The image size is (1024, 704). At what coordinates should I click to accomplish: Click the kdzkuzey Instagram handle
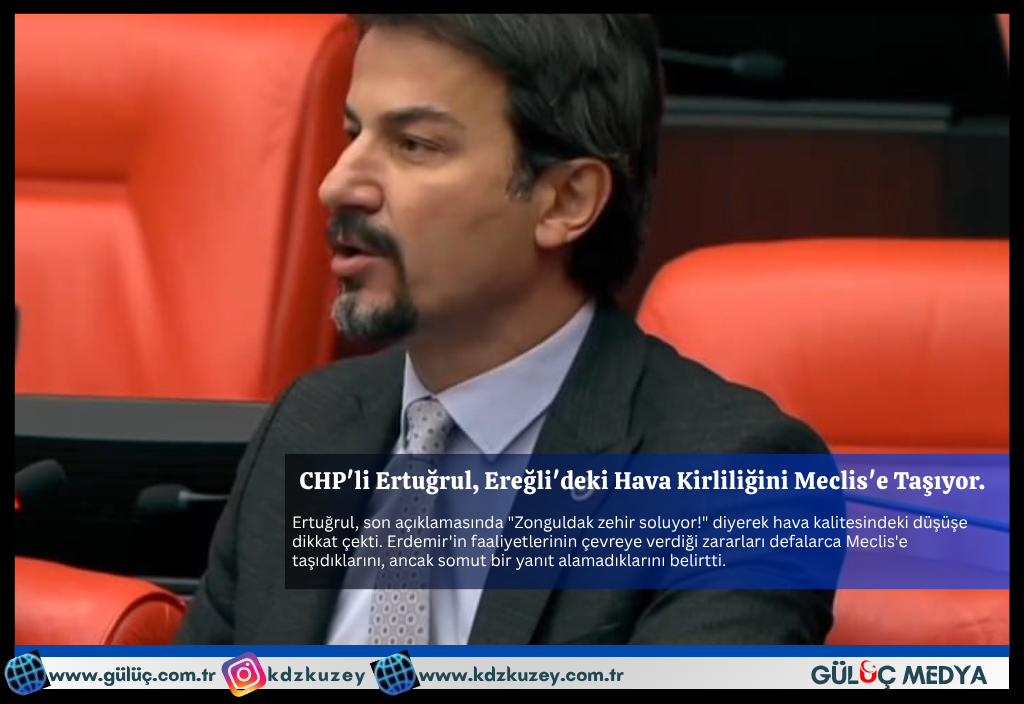(x=316, y=675)
